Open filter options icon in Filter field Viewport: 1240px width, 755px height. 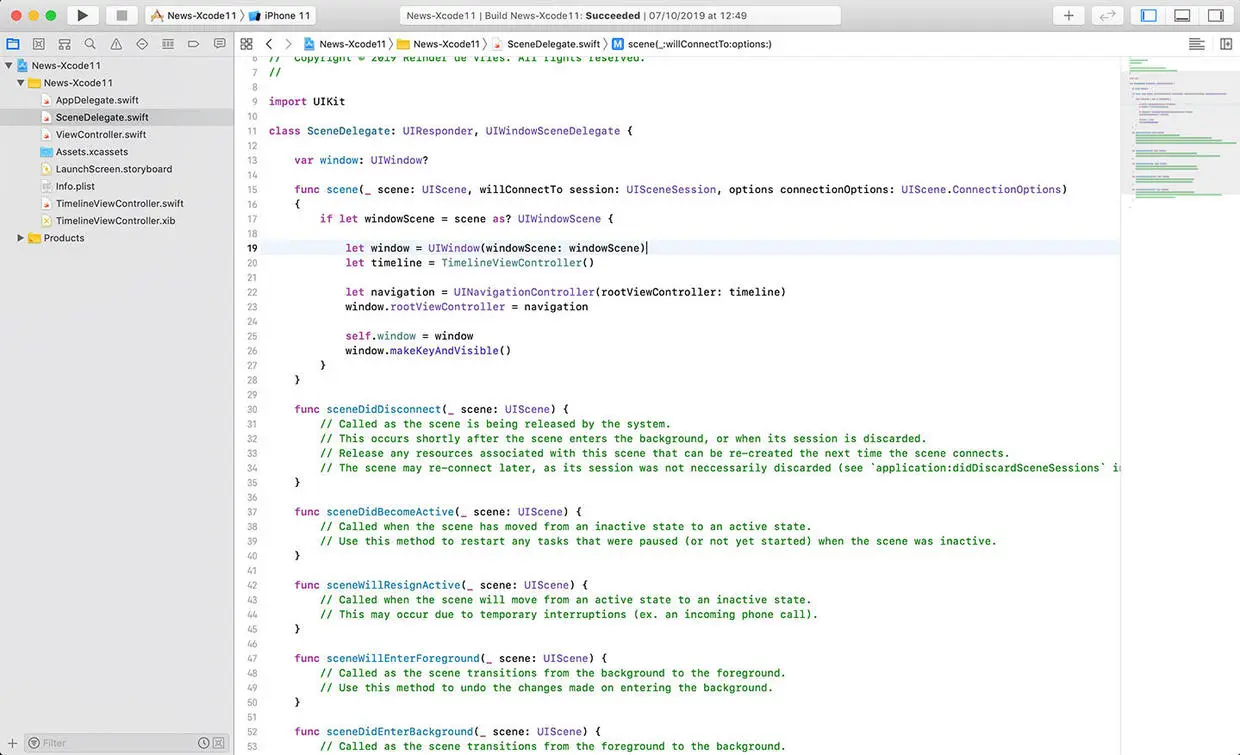coord(34,743)
